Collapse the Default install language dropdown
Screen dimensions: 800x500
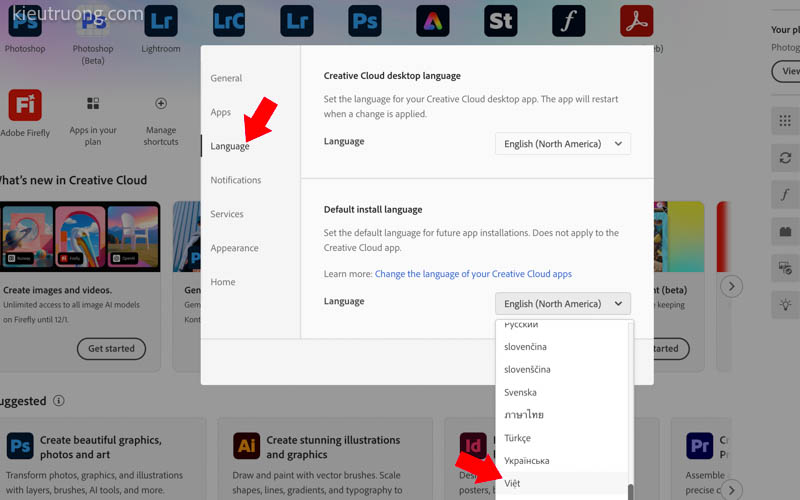(x=563, y=304)
